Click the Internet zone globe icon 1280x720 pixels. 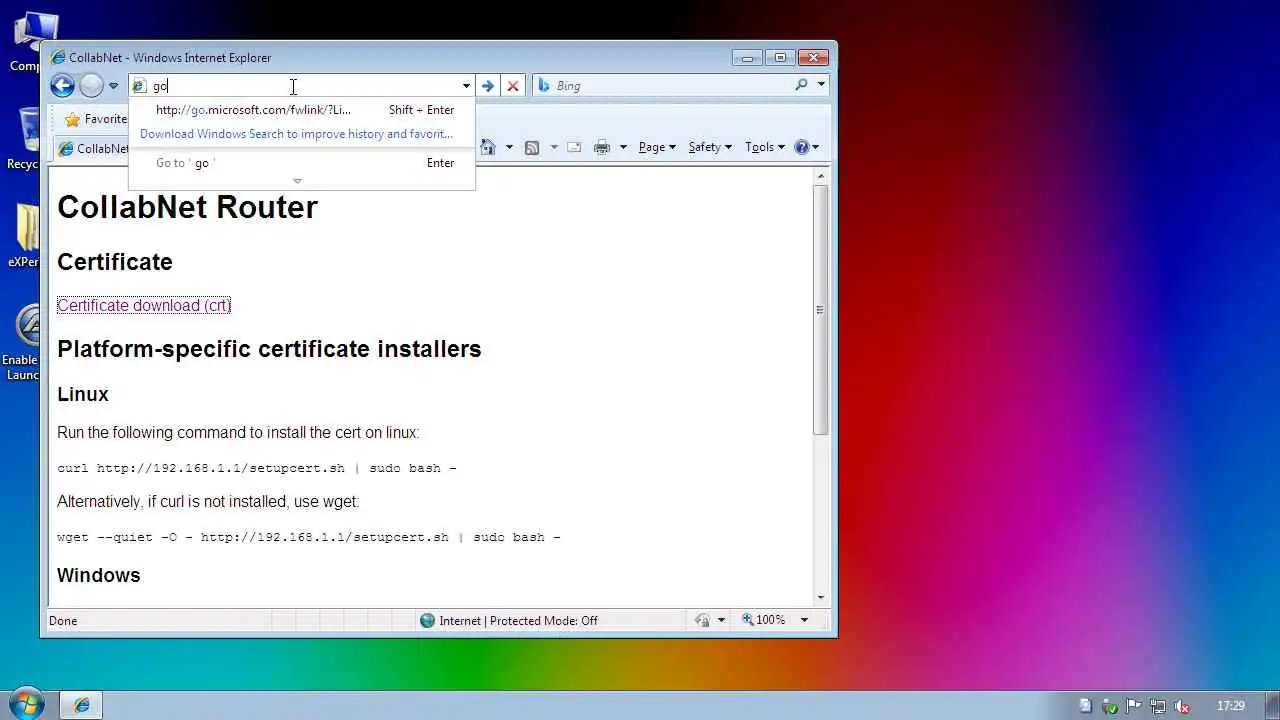click(428, 620)
